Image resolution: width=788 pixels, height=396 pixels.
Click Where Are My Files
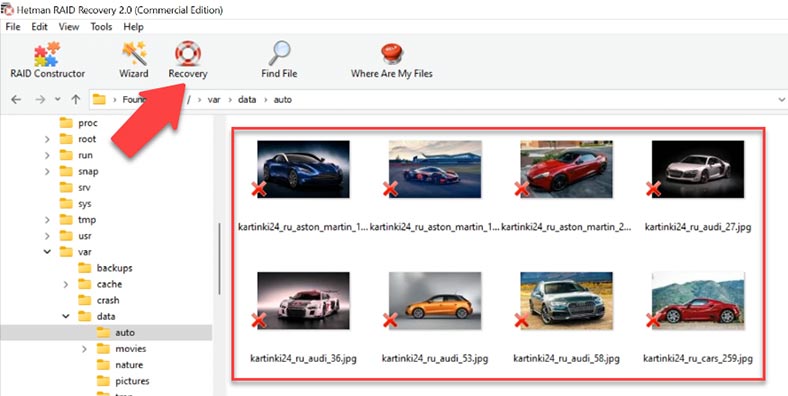click(391, 60)
